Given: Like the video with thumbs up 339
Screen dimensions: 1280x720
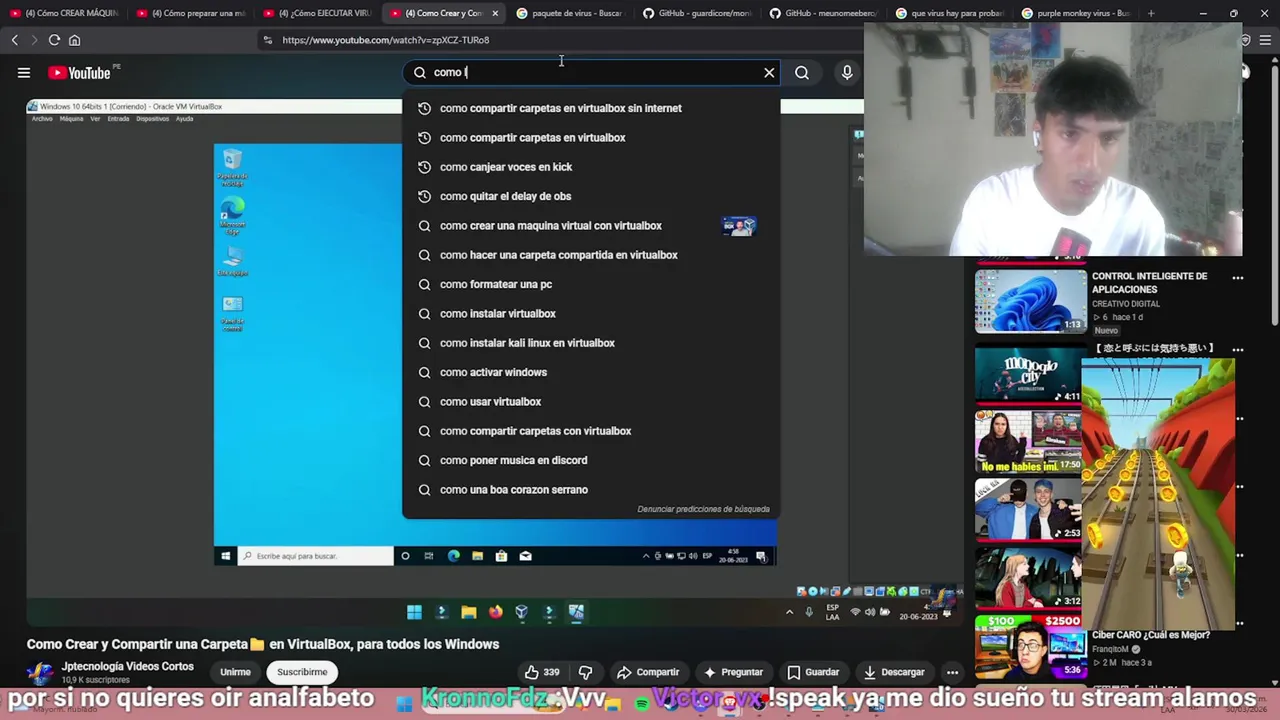Looking at the screenshot, I should (542, 672).
